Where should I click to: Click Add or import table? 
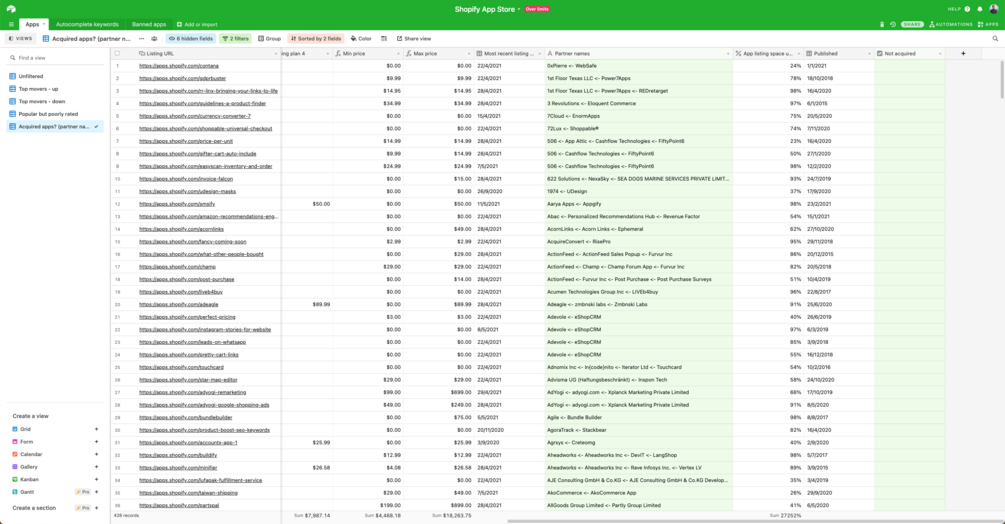click(x=197, y=24)
